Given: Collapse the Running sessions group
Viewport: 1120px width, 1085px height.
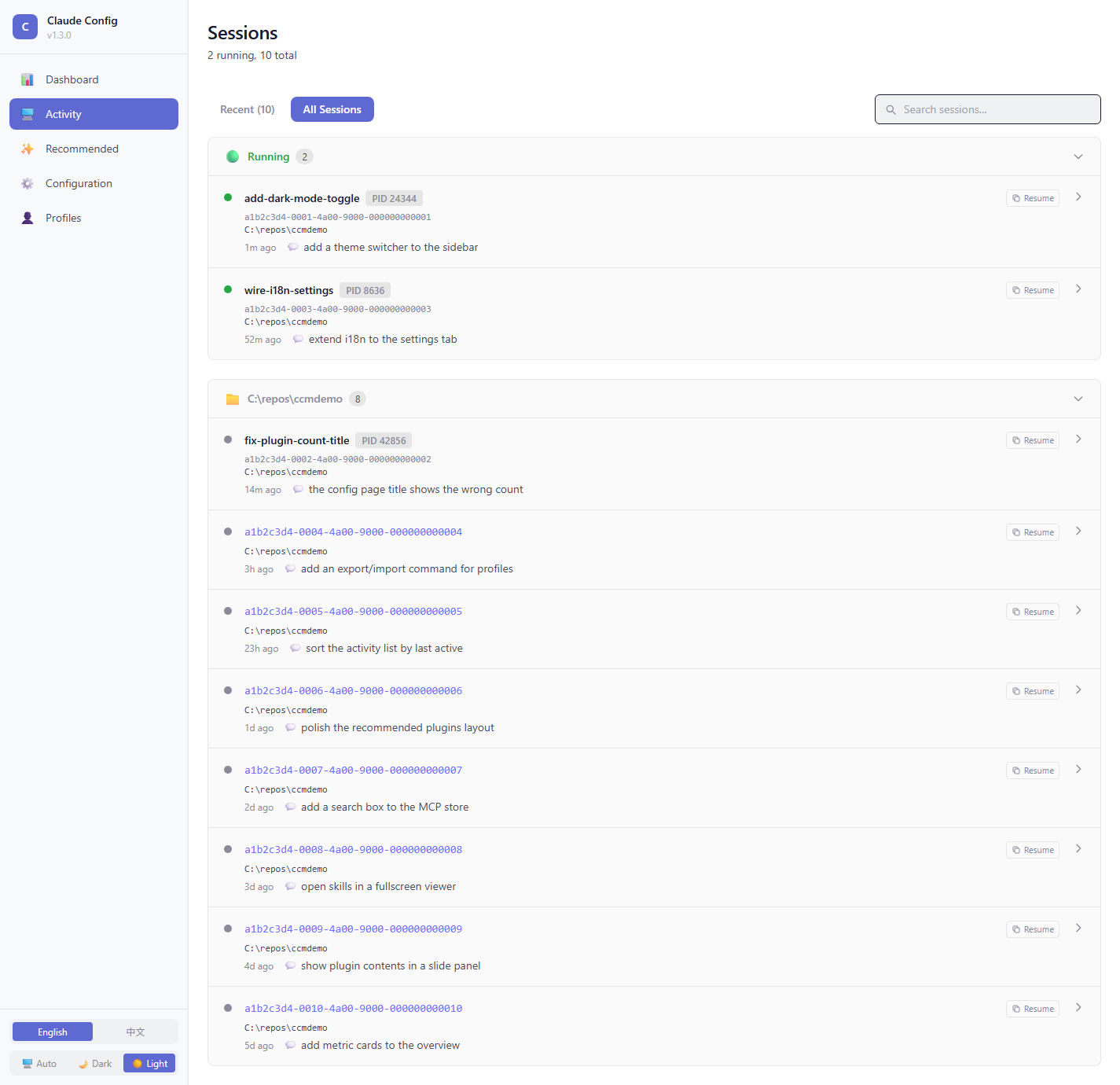Looking at the screenshot, I should pyautogui.click(x=1078, y=156).
